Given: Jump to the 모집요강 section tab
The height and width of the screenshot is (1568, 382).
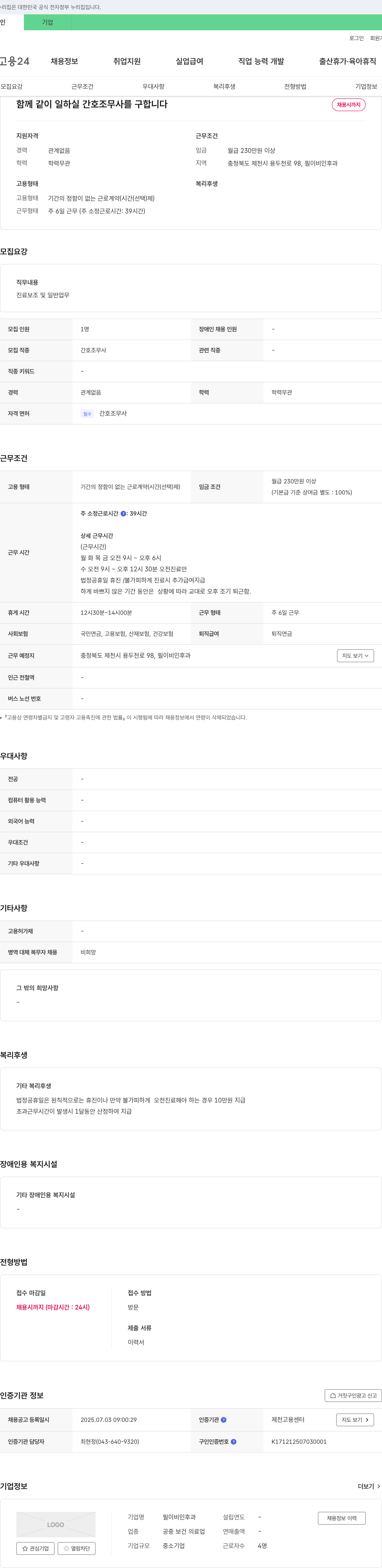Looking at the screenshot, I should coord(12,86).
